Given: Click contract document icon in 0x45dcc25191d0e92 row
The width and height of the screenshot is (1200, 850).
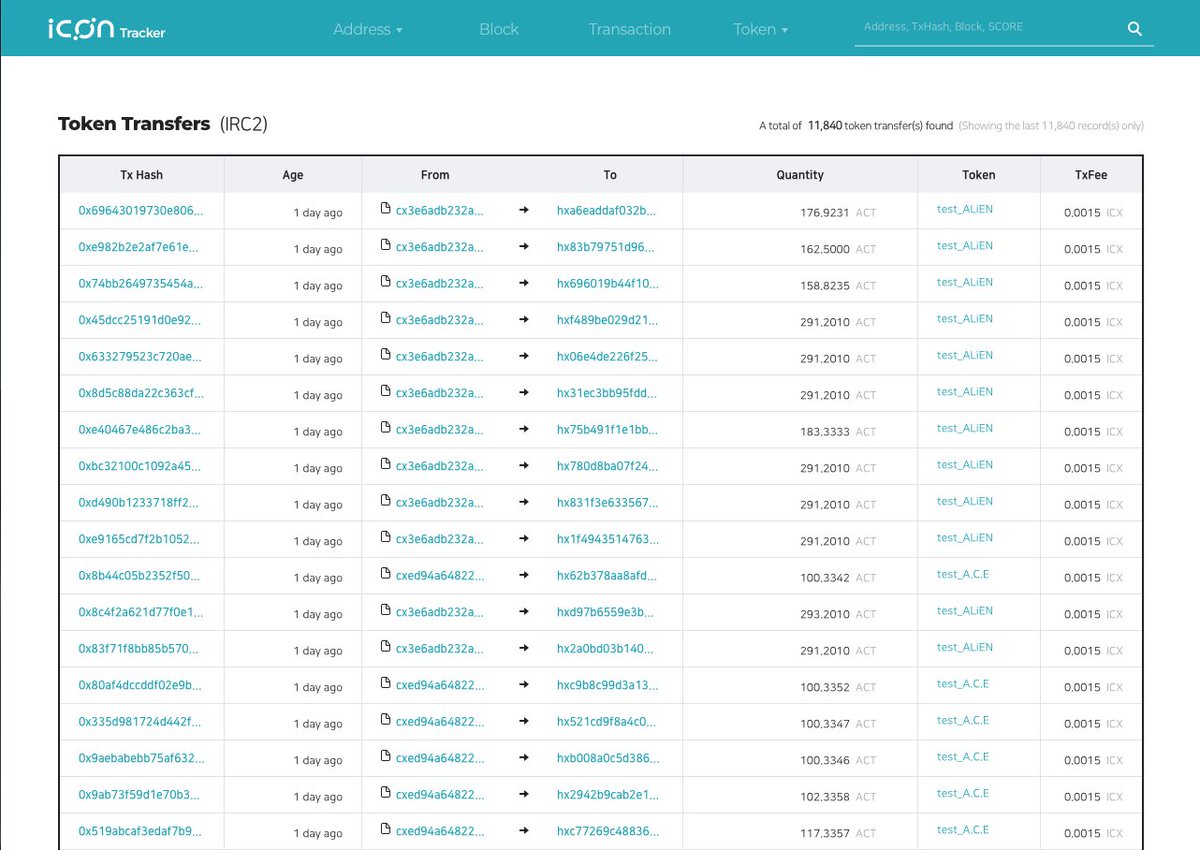Looking at the screenshot, I should [x=386, y=318].
